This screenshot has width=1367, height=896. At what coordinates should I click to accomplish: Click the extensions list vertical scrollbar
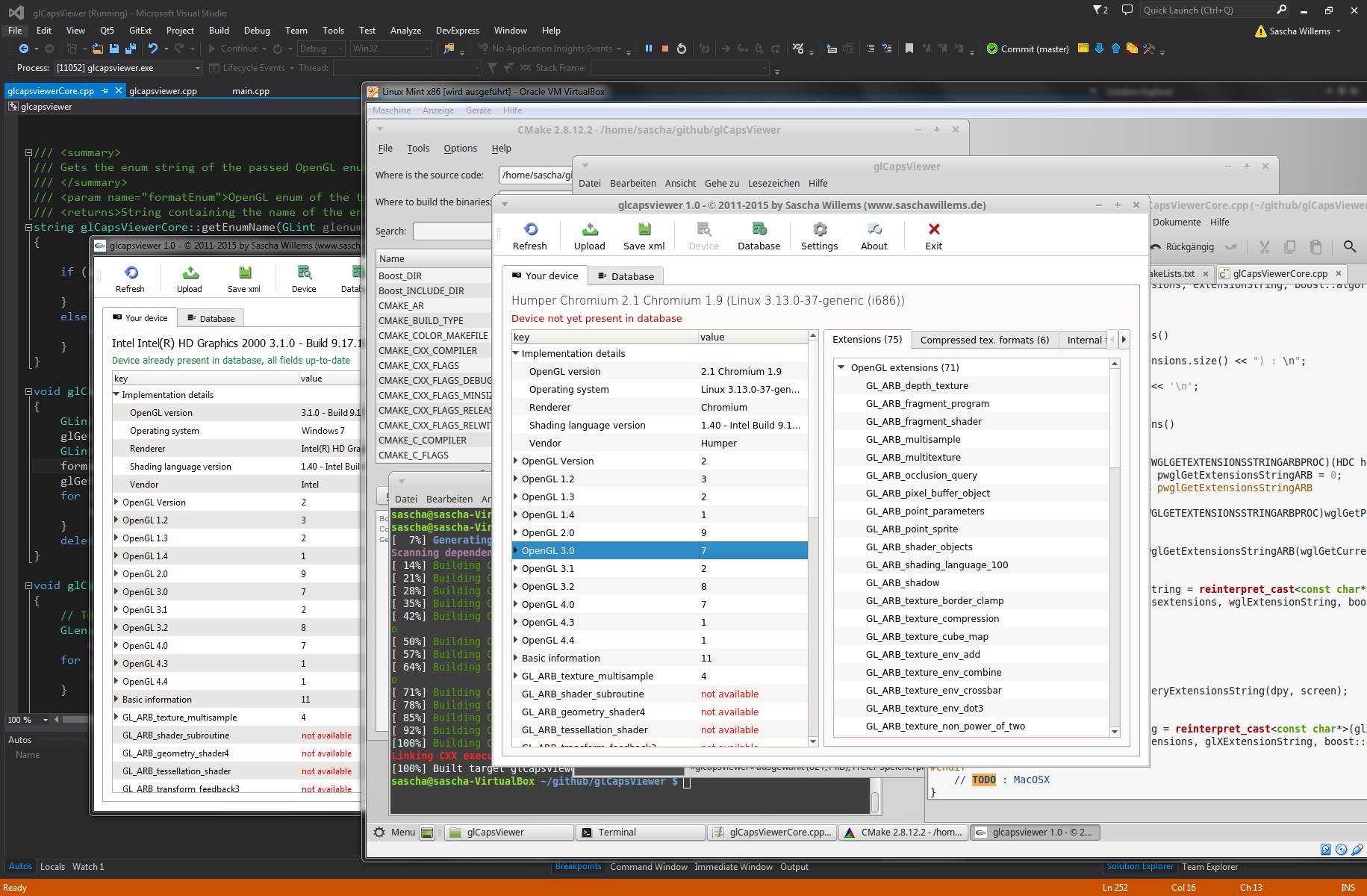[1115, 547]
